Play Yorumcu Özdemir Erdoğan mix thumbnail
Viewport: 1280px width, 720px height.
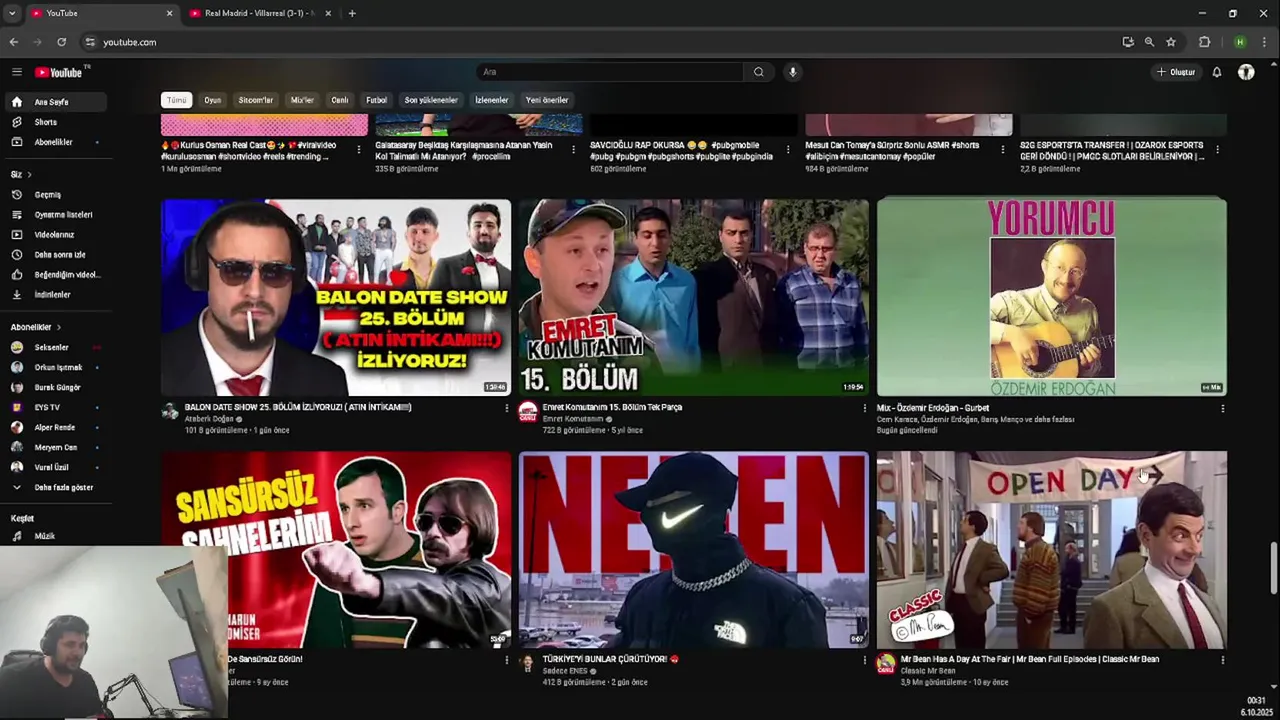click(x=1052, y=297)
